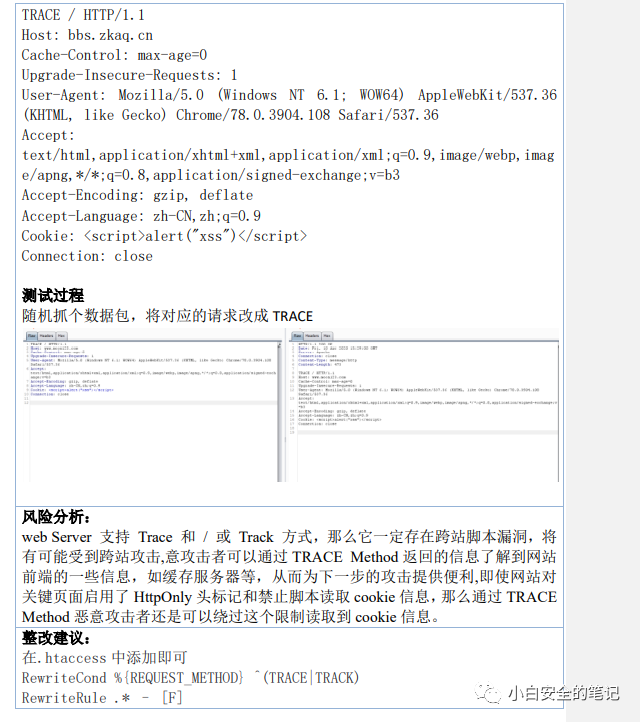The image size is (640, 722).
Task: Open the Headers tab in the left request pane
Action: (x=47, y=336)
